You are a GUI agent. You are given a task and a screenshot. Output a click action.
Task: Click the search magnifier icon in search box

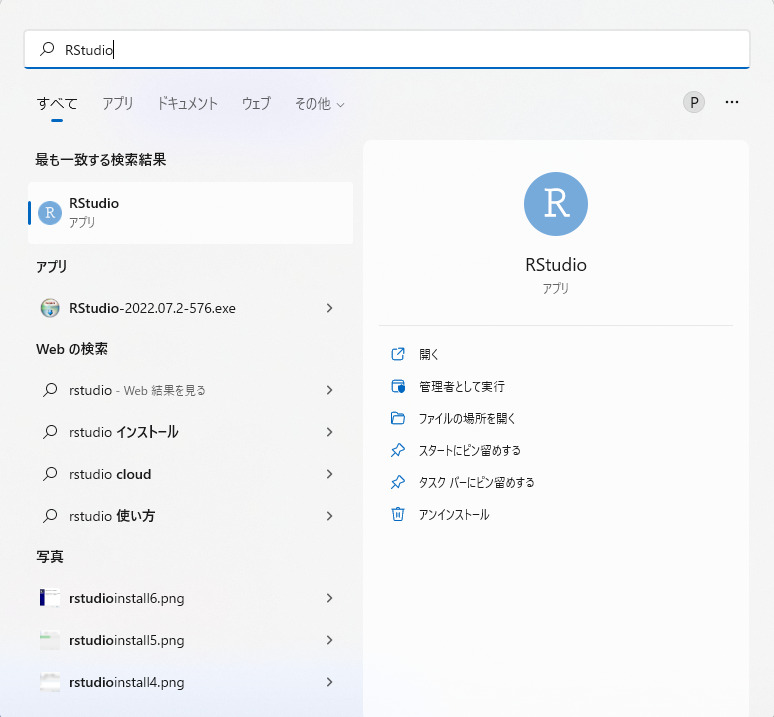47,49
